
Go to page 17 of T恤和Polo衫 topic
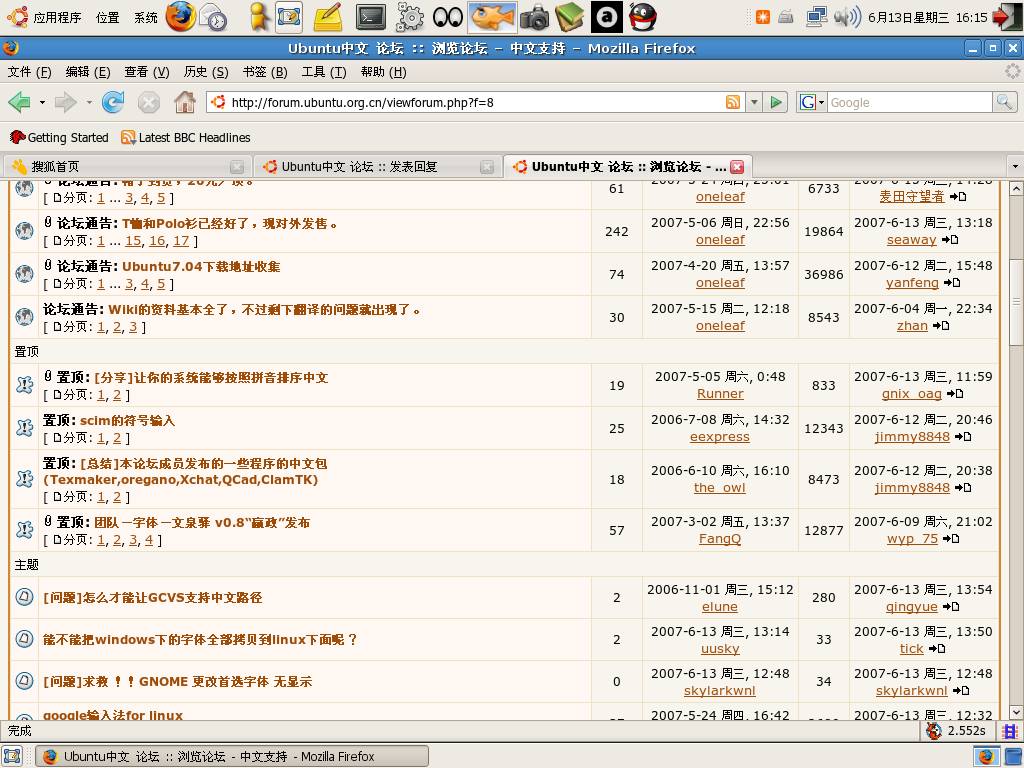(181, 241)
